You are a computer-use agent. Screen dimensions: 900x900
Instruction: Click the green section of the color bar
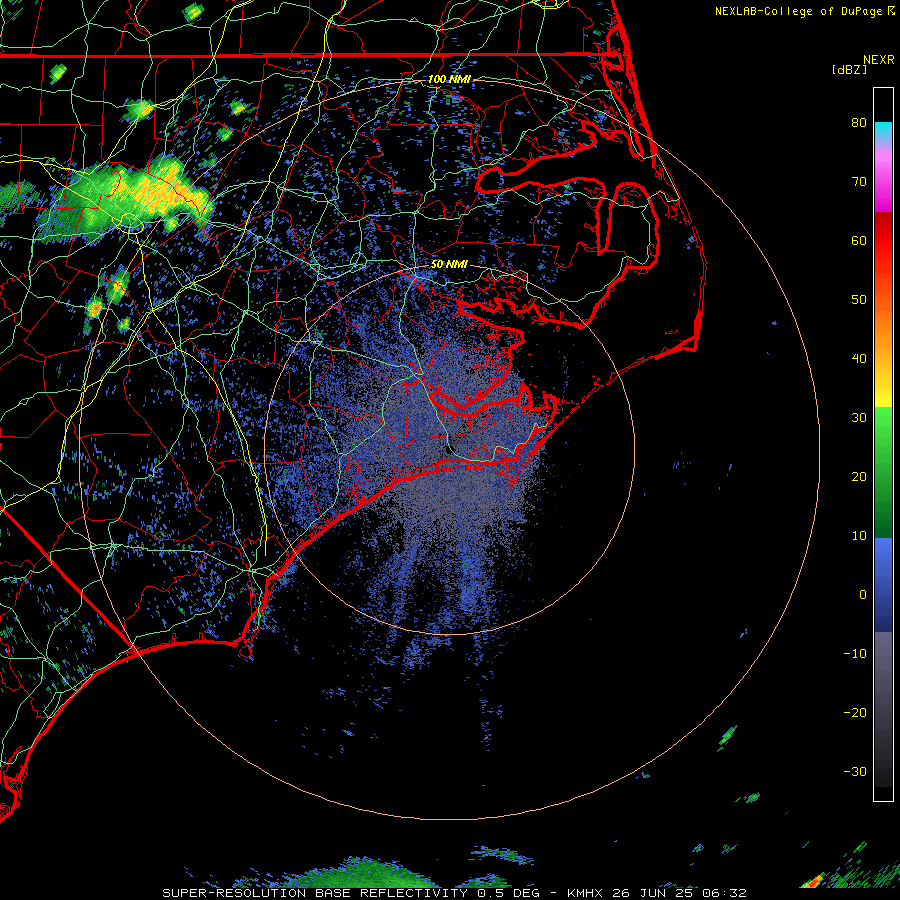883,472
